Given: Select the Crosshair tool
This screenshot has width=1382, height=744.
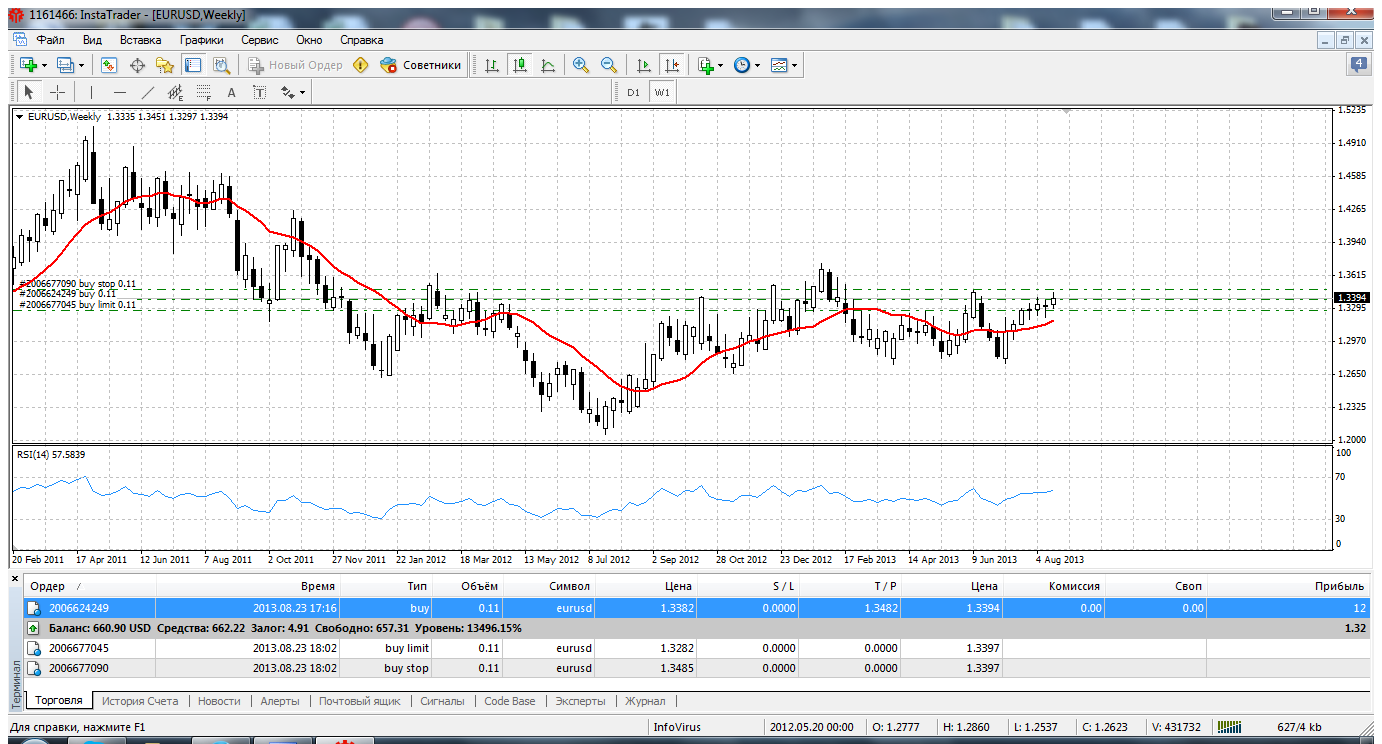Looking at the screenshot, I should click(58, 92).
